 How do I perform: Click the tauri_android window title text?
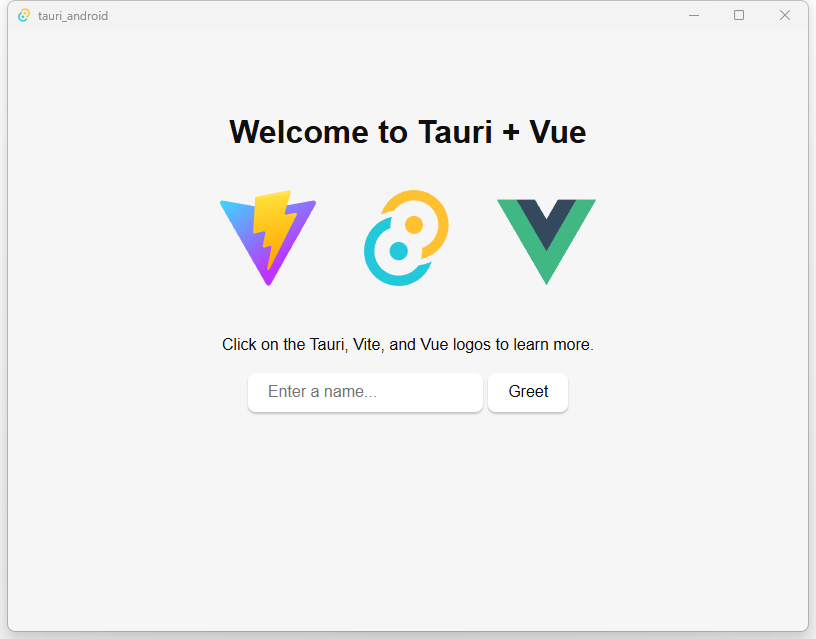[73, 16]
